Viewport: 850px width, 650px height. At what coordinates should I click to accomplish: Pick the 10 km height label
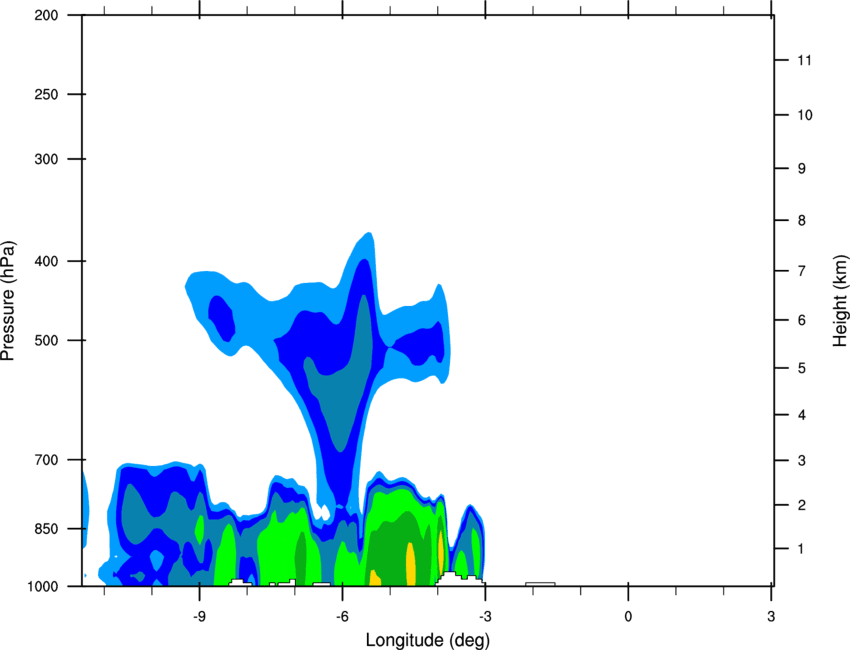(x=805, y=115)
